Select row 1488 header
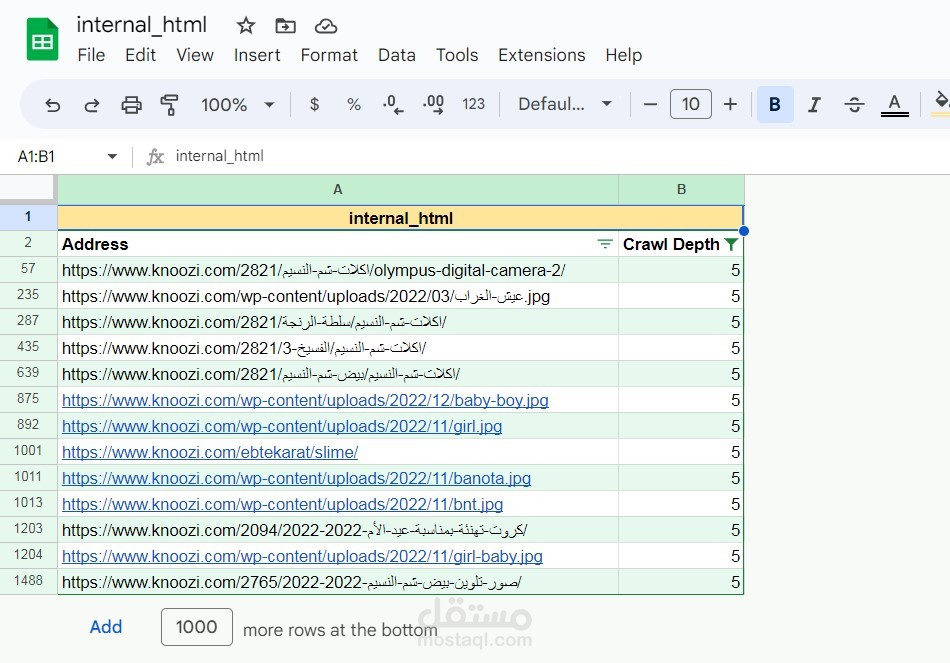This screenshot has width=950, height=663. click(x=28, y=581)
